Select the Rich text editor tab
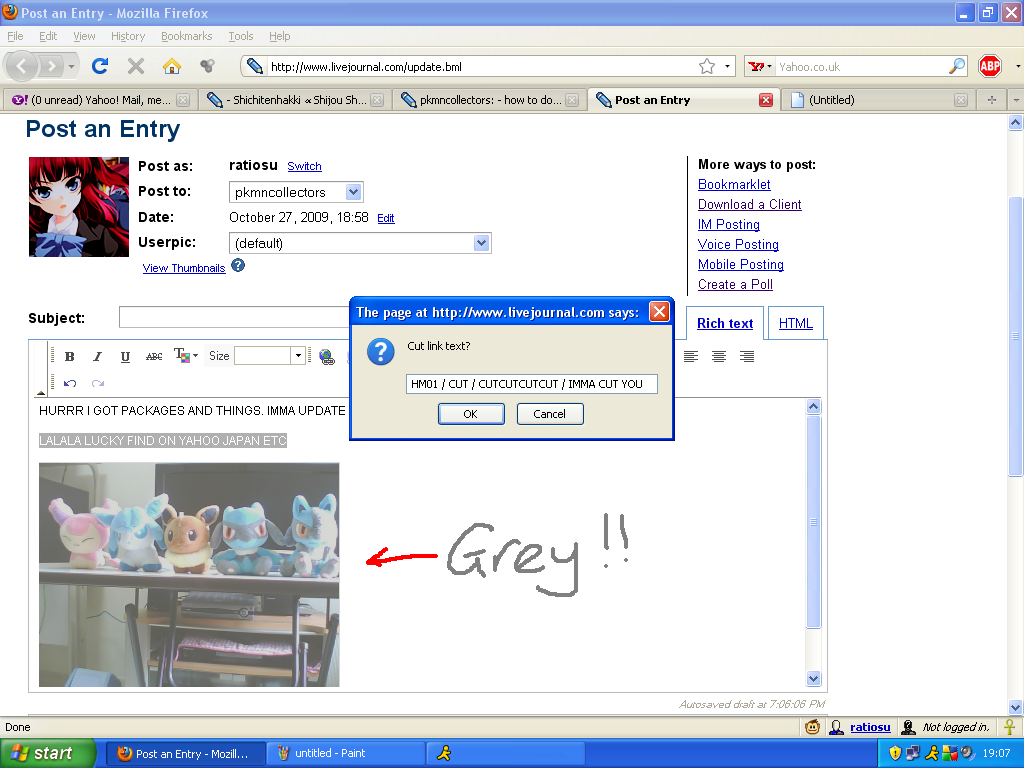The width and height of the screenshot is (1024, 768). [725, 323]
